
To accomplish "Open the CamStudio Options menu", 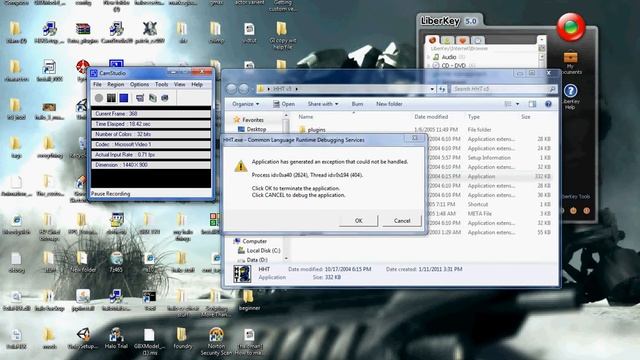I will click(140, 84).
